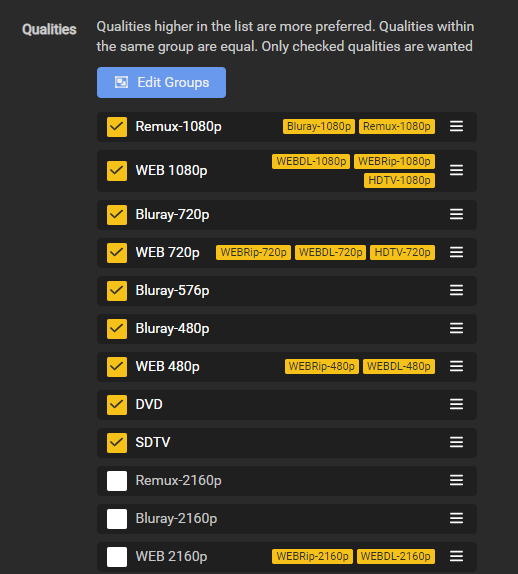The height and width of the screenshot is (574, 518).
Task: Select the reorder handle beside Bluray-720p
Action: pos(456,215)
